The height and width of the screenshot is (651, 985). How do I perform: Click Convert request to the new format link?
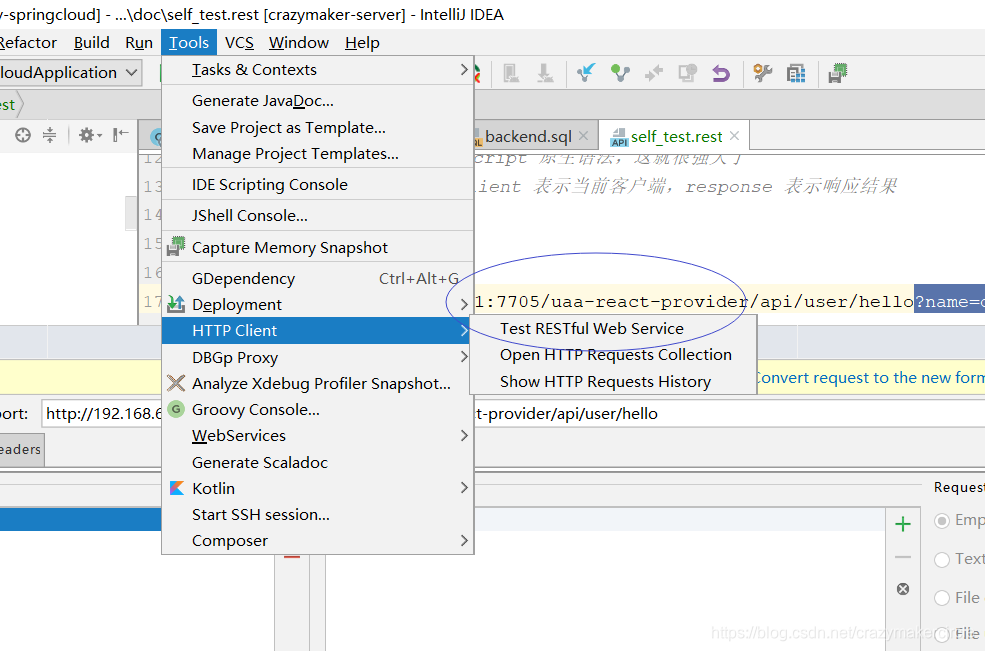pos(871,378)
